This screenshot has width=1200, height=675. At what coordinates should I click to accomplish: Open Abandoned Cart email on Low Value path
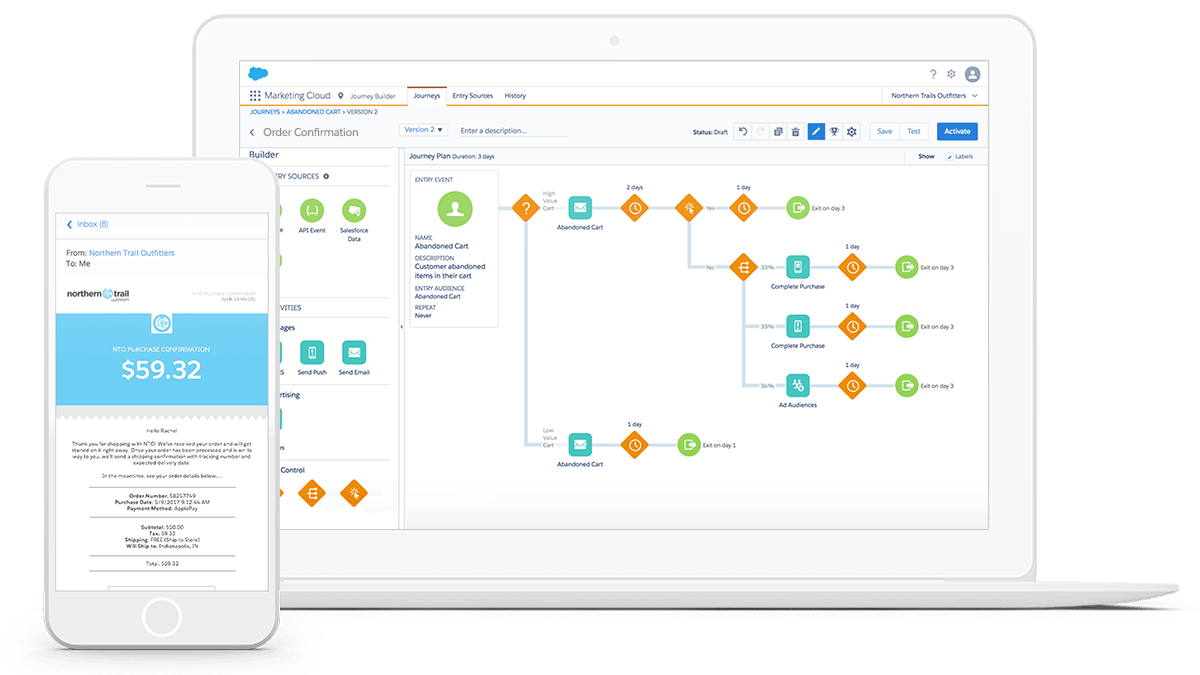point(580,444)
